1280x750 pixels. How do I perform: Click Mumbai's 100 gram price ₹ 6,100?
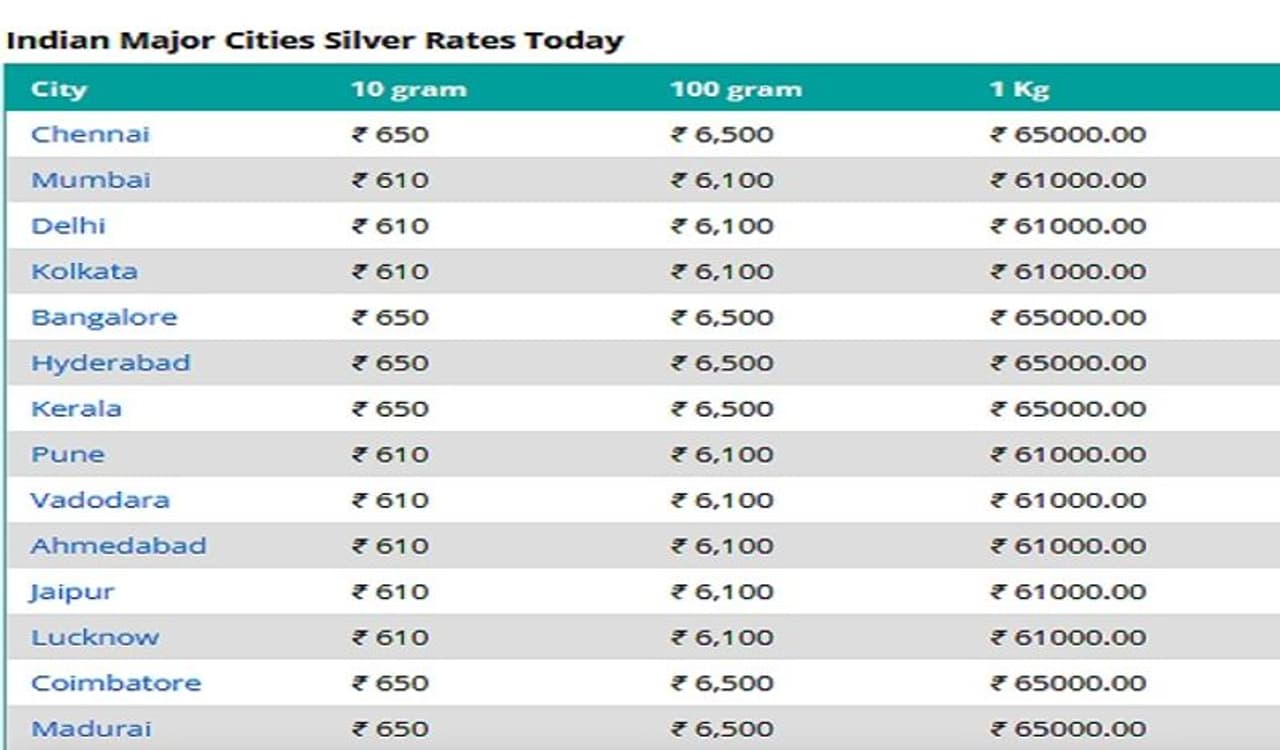[x=722, y=180]
